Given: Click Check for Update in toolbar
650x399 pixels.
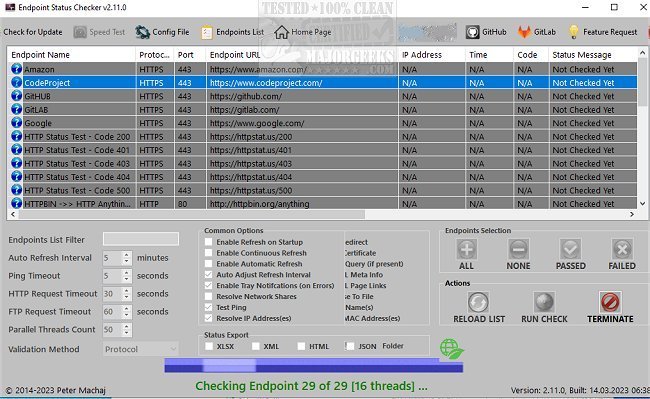Looking at the screenshot, I should pos(33,32).
